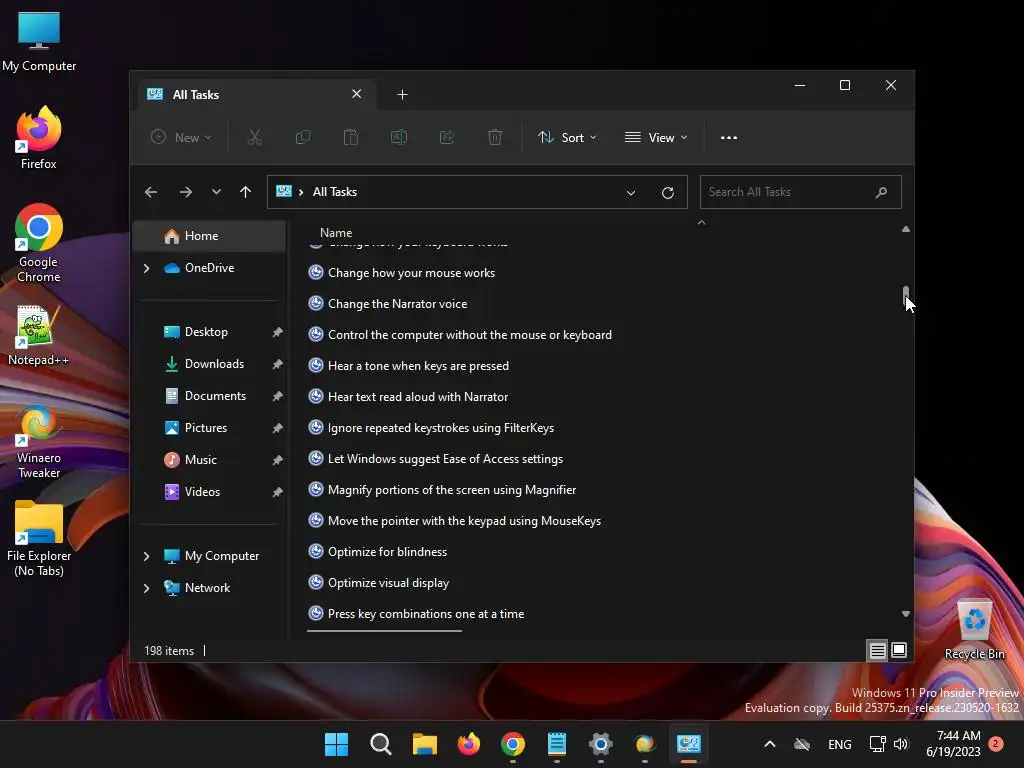Image resolution: width=1024 pixels, height=768 pixels.
Task: Open Settings gear in the taskbar
Action: pyautogui.click(x=600, y=744)
